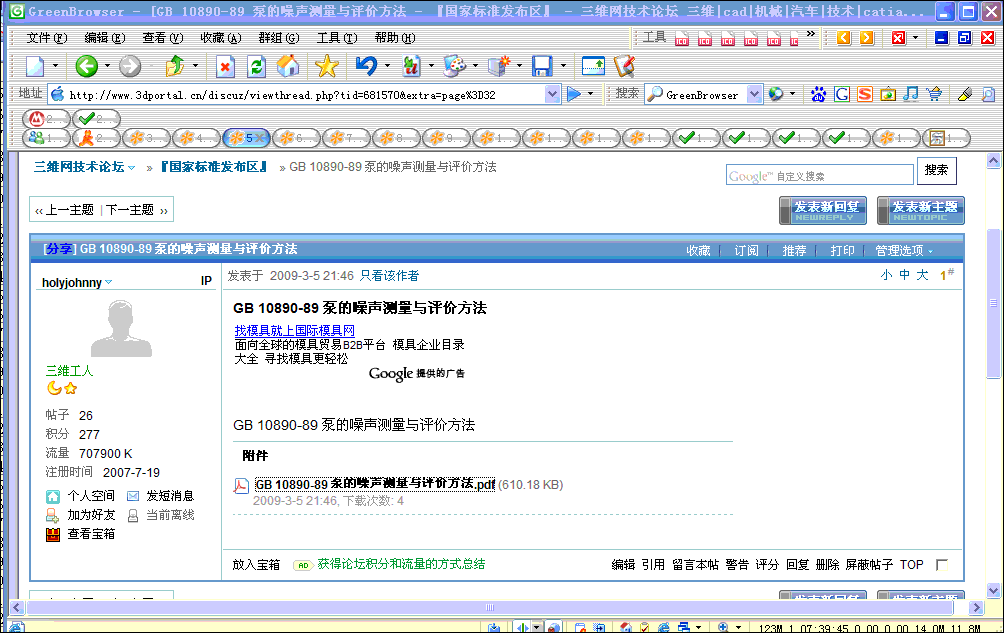Viewport: 1004px width, 633px height.
Task: Click the Baidu paw search icon
Action: click(818, 94)
